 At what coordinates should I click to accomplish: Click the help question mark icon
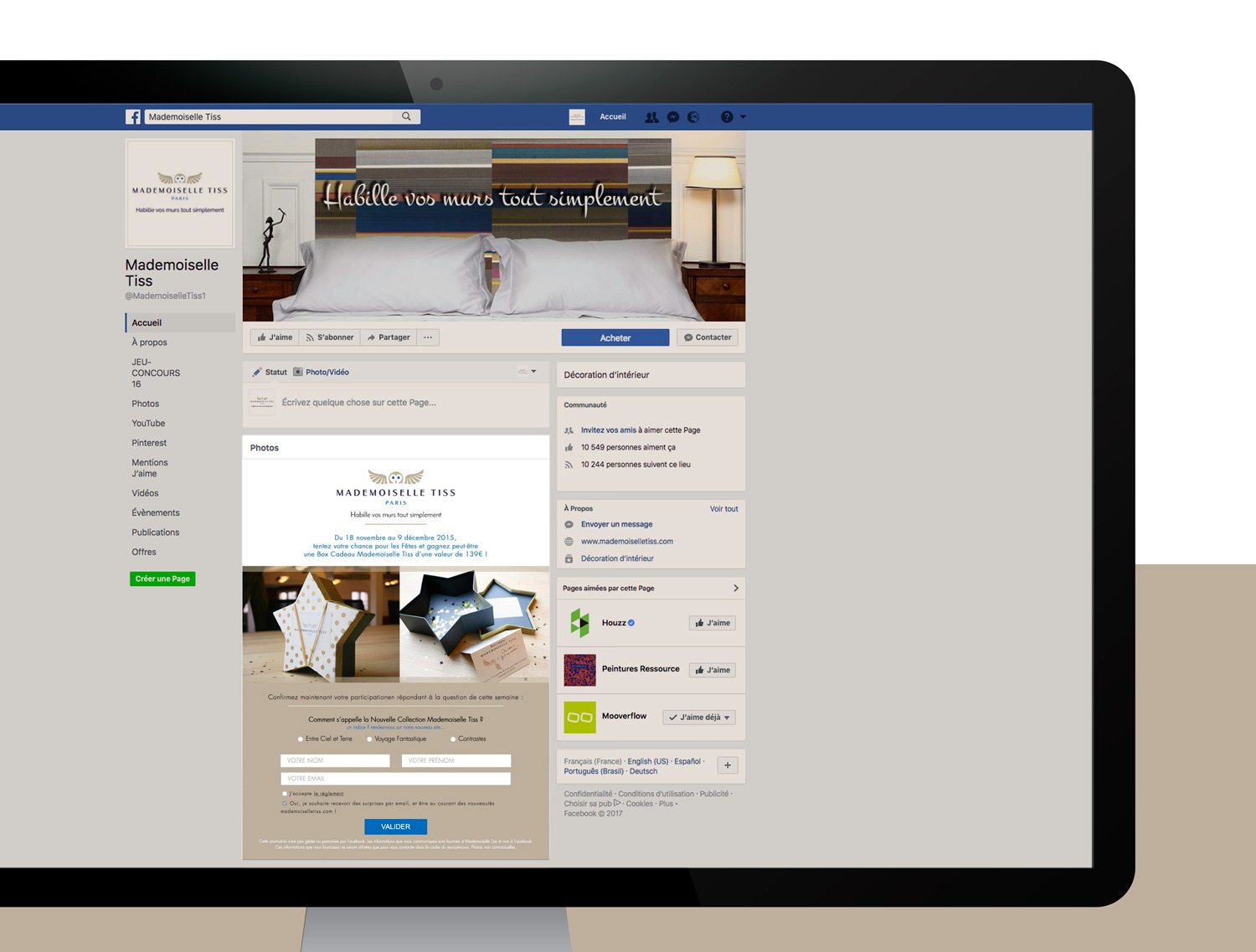727,117
